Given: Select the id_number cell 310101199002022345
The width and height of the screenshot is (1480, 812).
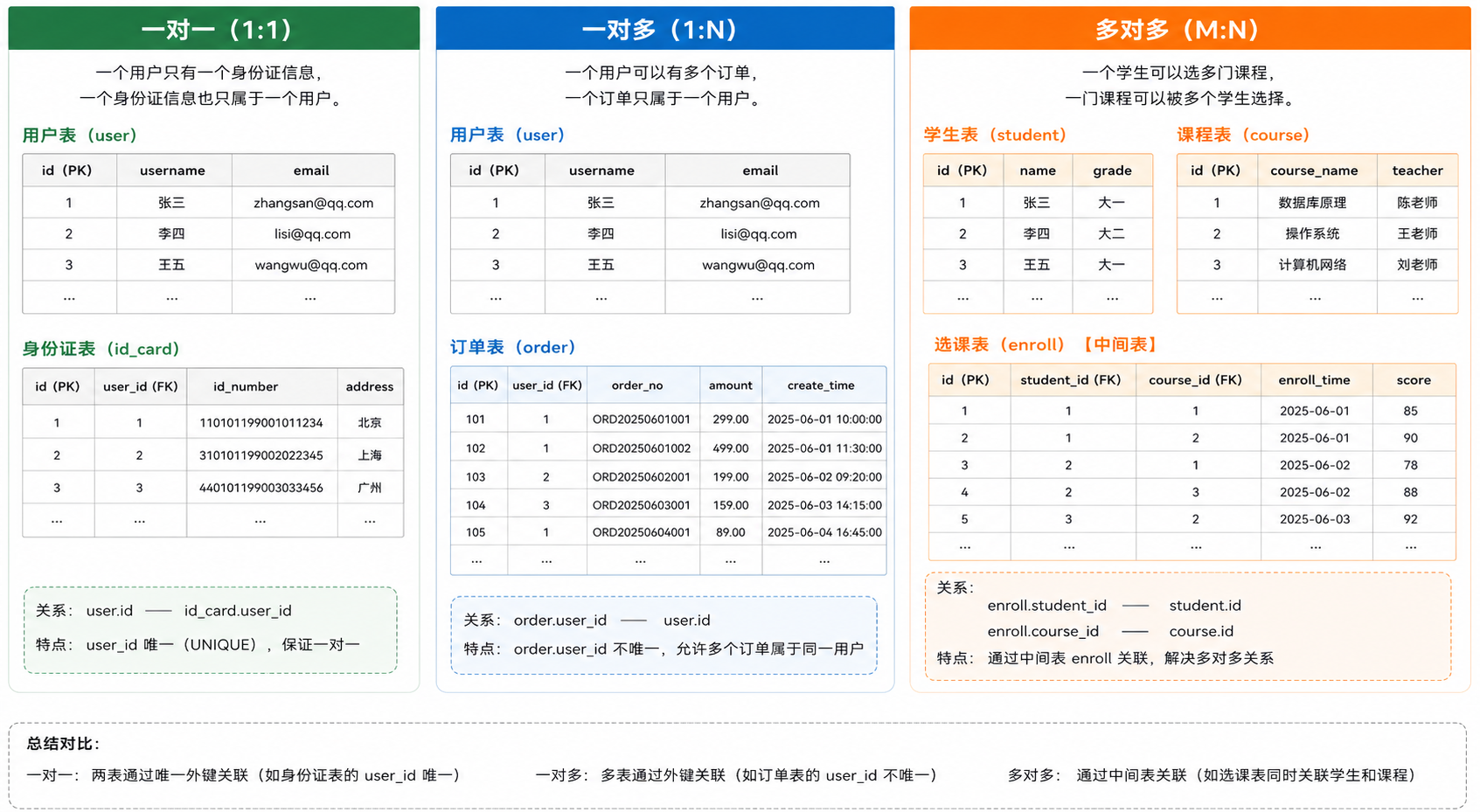Looking at the screenshot, I should pyautogui.click(x=261, y=455).
